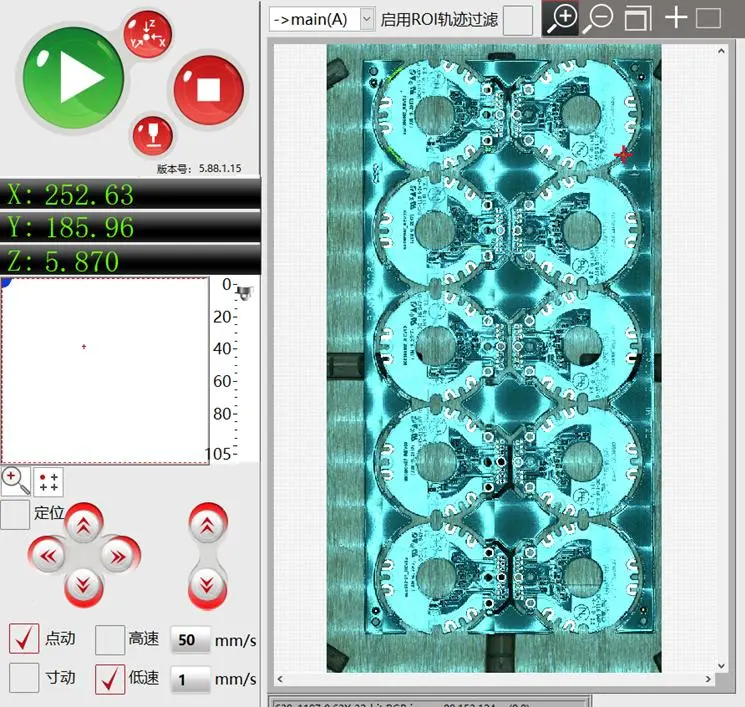Enable the ROI轨迹过滤 checkbox
Viewport: 745px width, 707px height.
click(517, 19)
